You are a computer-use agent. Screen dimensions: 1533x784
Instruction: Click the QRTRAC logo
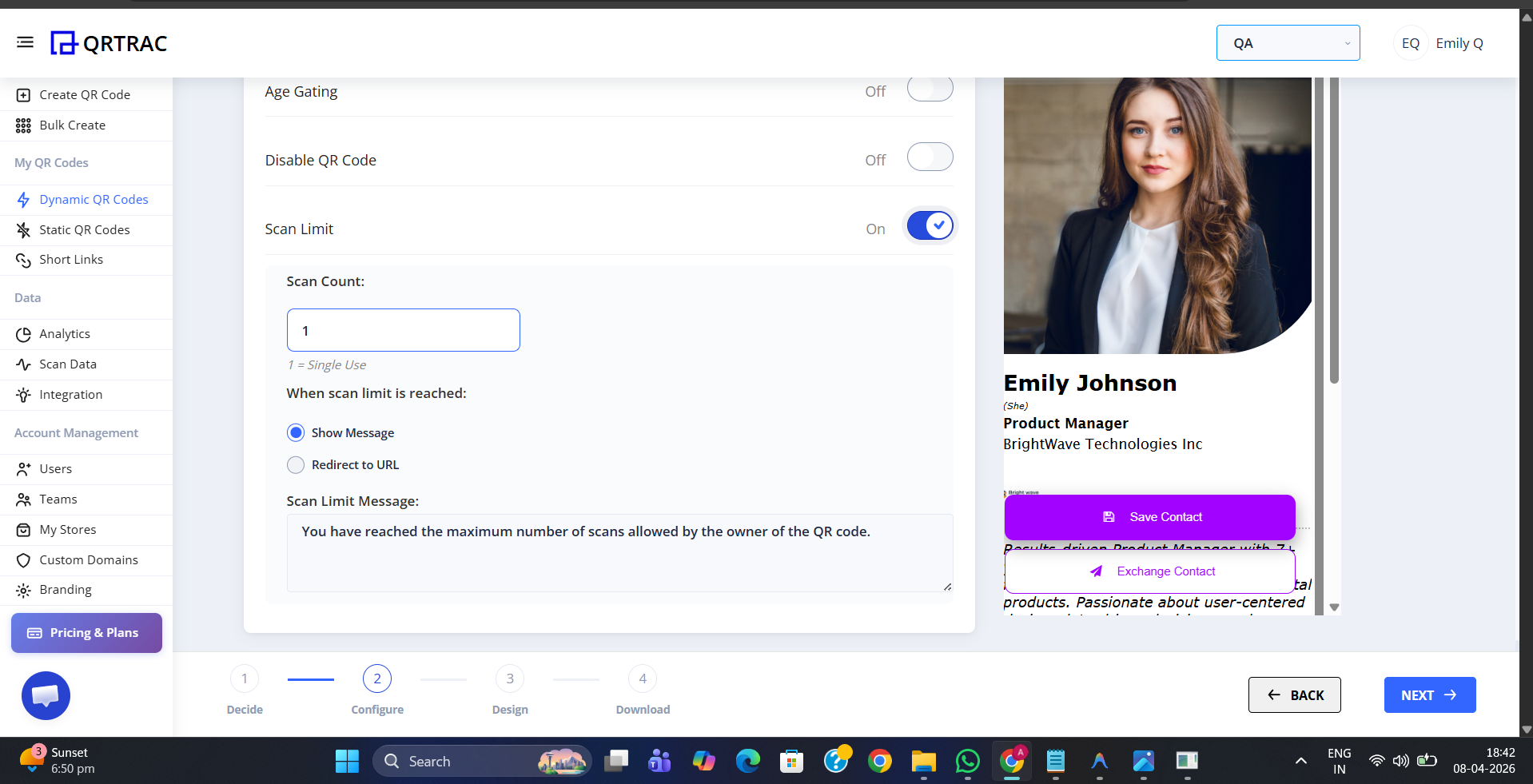point(109,43)
